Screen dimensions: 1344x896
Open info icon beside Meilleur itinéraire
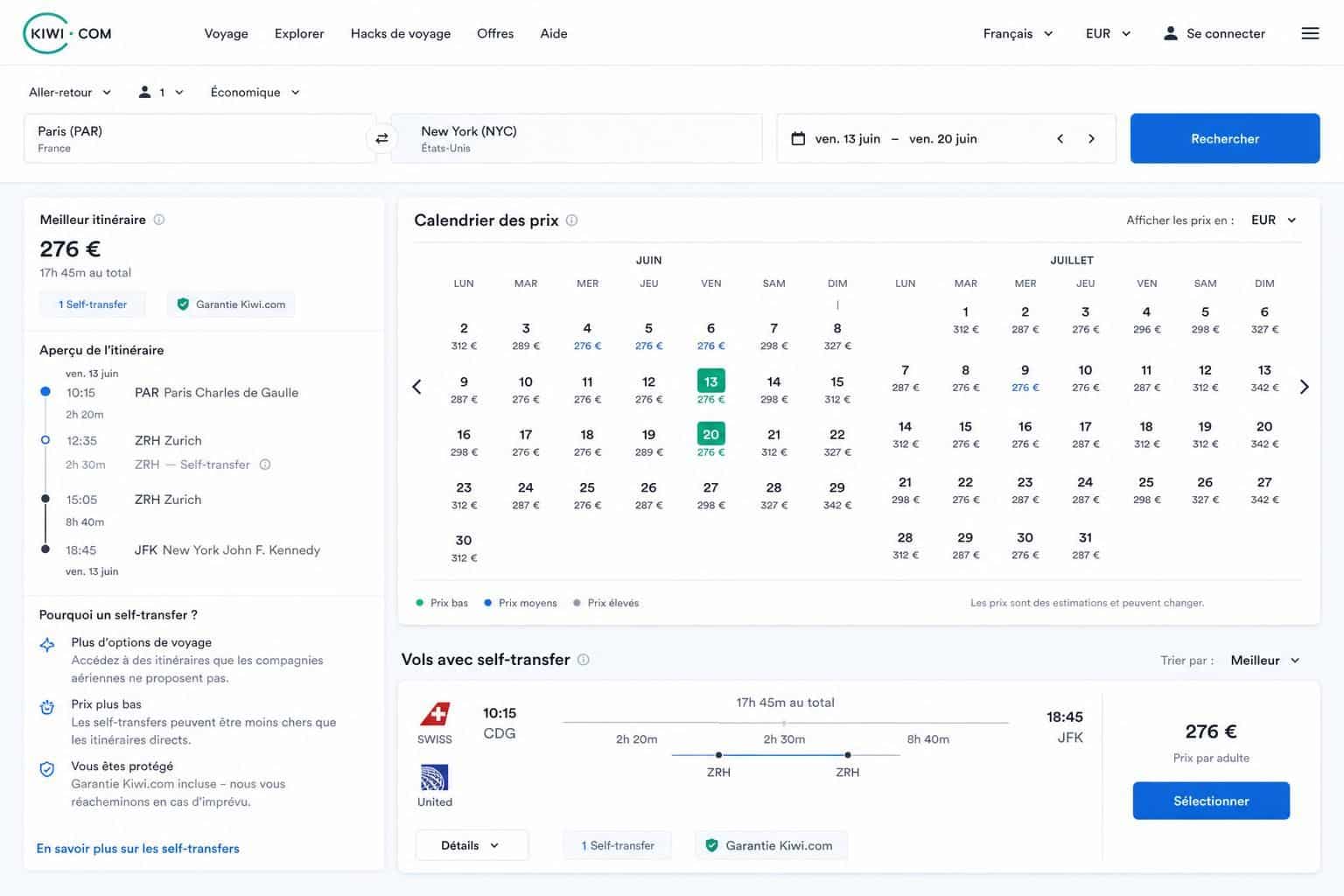(x=159, y=220)
